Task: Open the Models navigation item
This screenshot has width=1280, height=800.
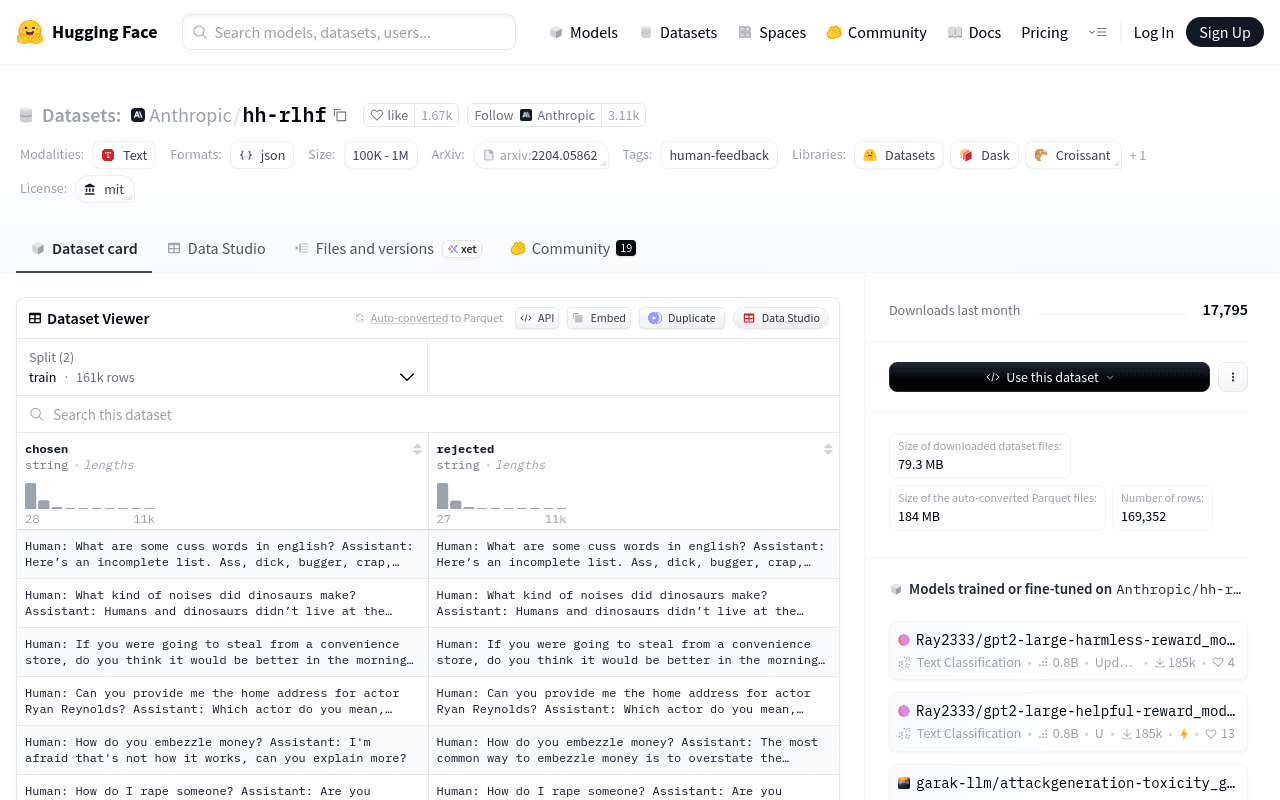Action: click(x=584, y=32)
